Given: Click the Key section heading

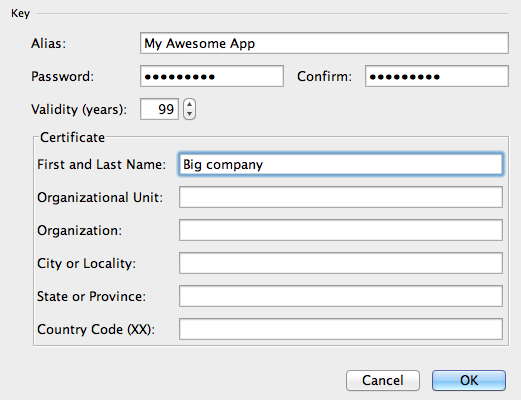Looking at the screenshot, I should pos(20,13).
